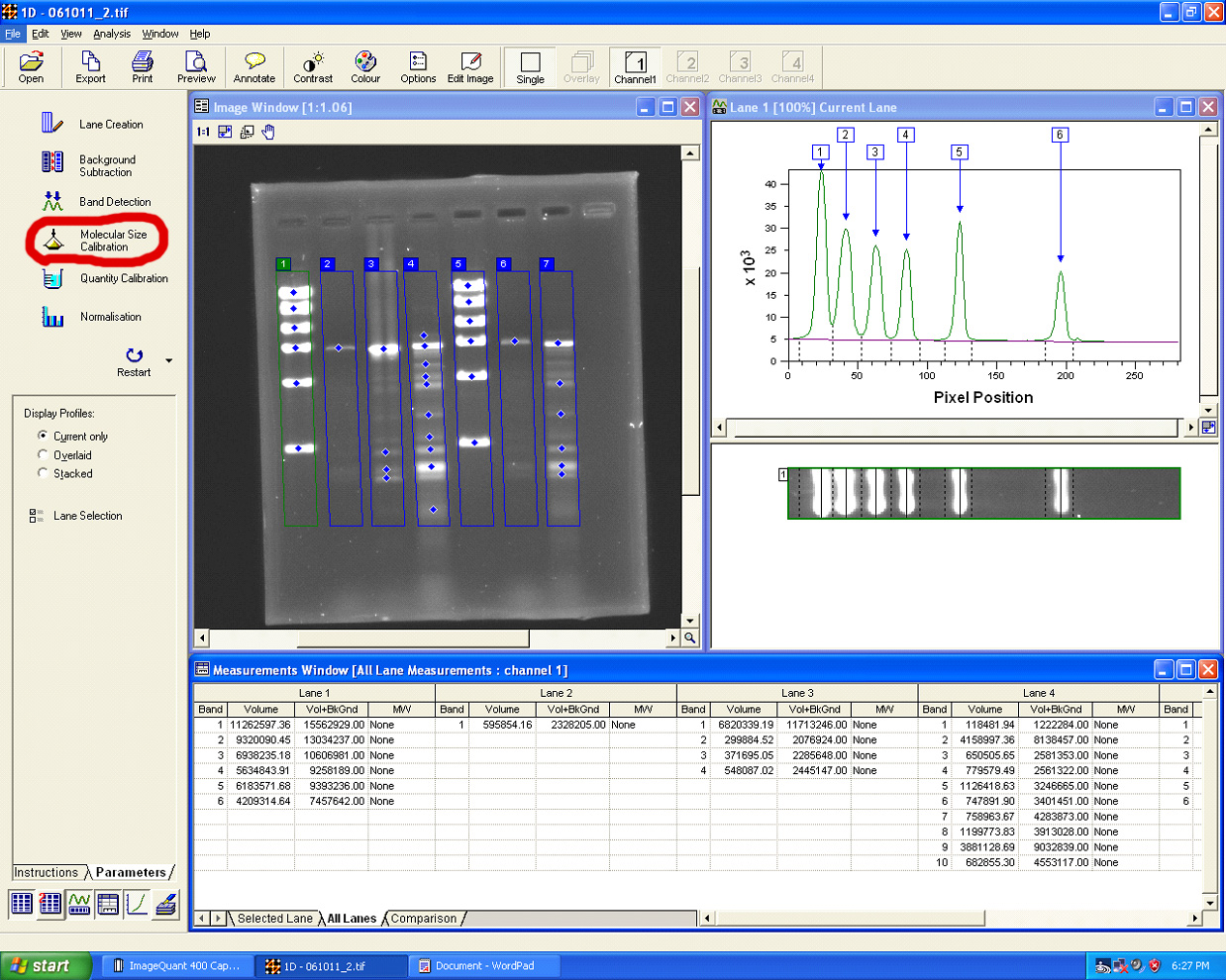1226x980 pixels.
Task: Click peak marker 3 in the lane profile
Action: (x=874, y=152)
